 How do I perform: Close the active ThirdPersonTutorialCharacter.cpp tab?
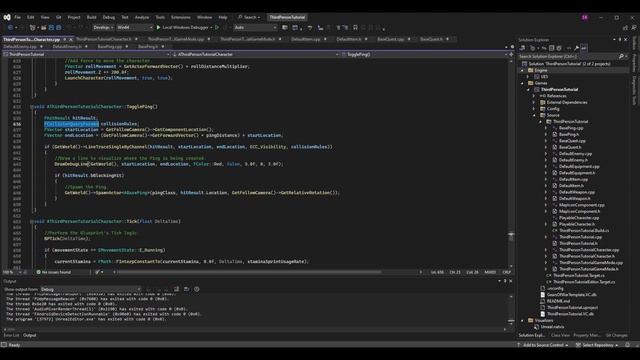click(71, 39)
